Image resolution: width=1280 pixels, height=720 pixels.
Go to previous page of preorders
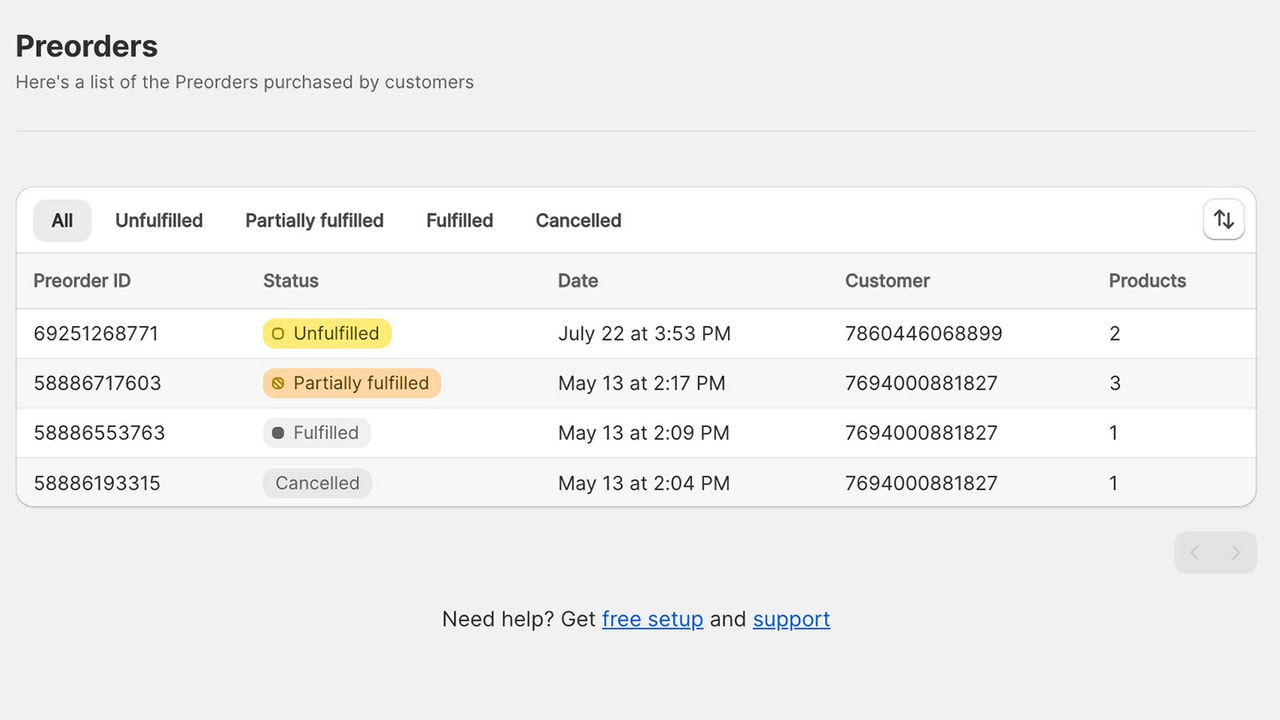[1195, 553]
